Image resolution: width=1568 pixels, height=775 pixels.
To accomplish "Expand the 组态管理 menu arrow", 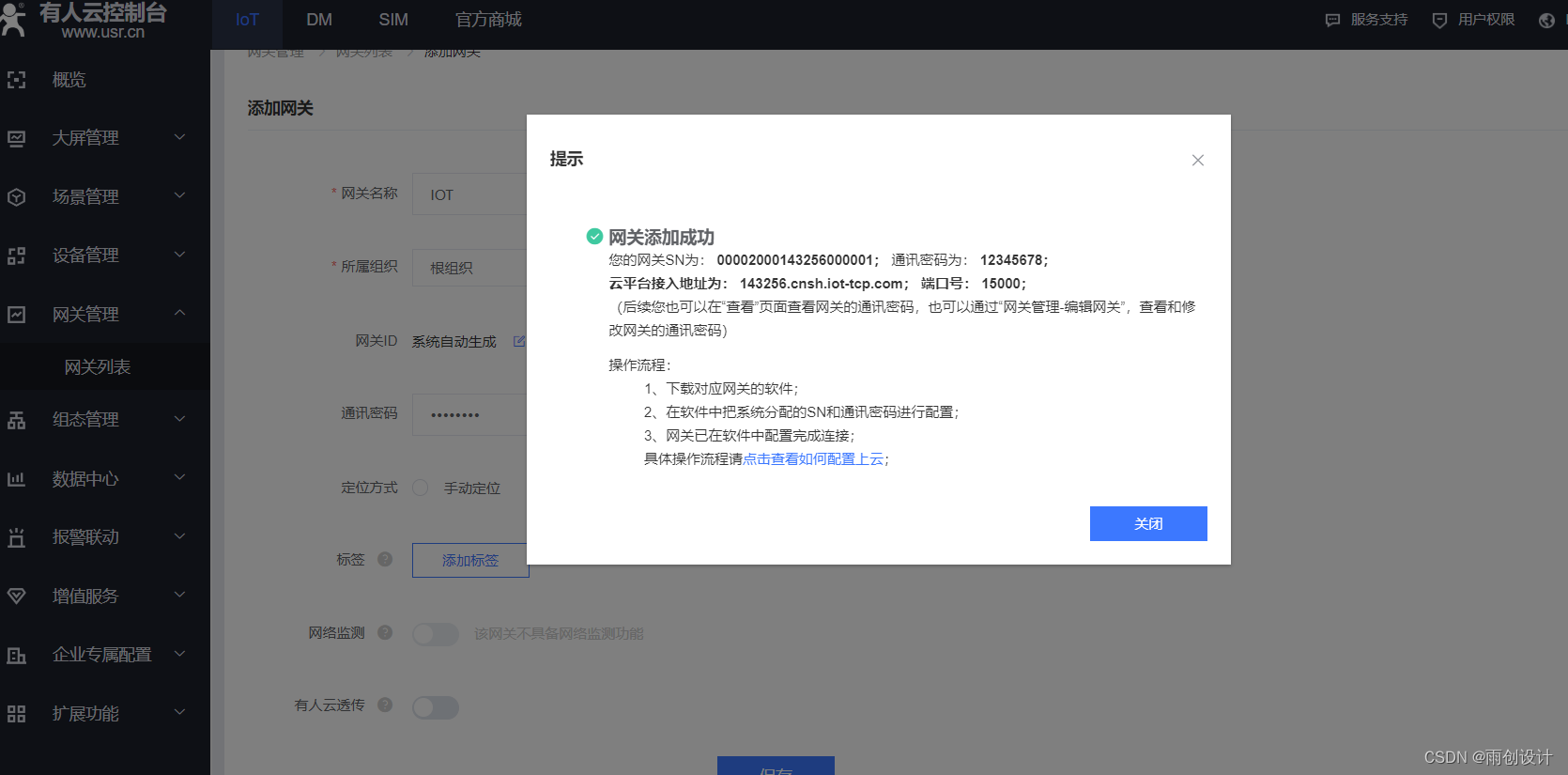I will (180, 419).
